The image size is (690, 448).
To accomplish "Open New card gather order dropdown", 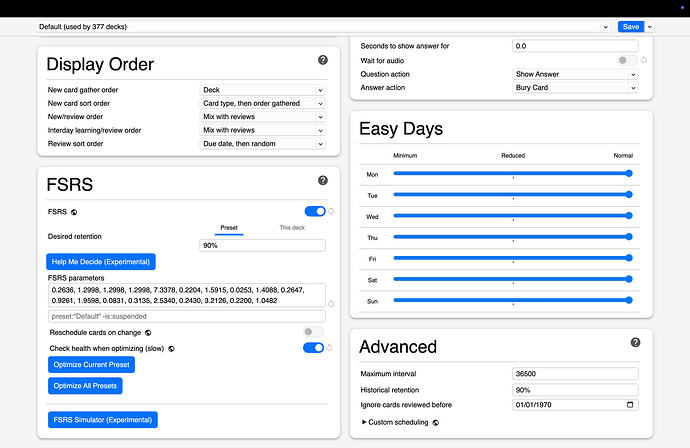I will click(263, 90).
